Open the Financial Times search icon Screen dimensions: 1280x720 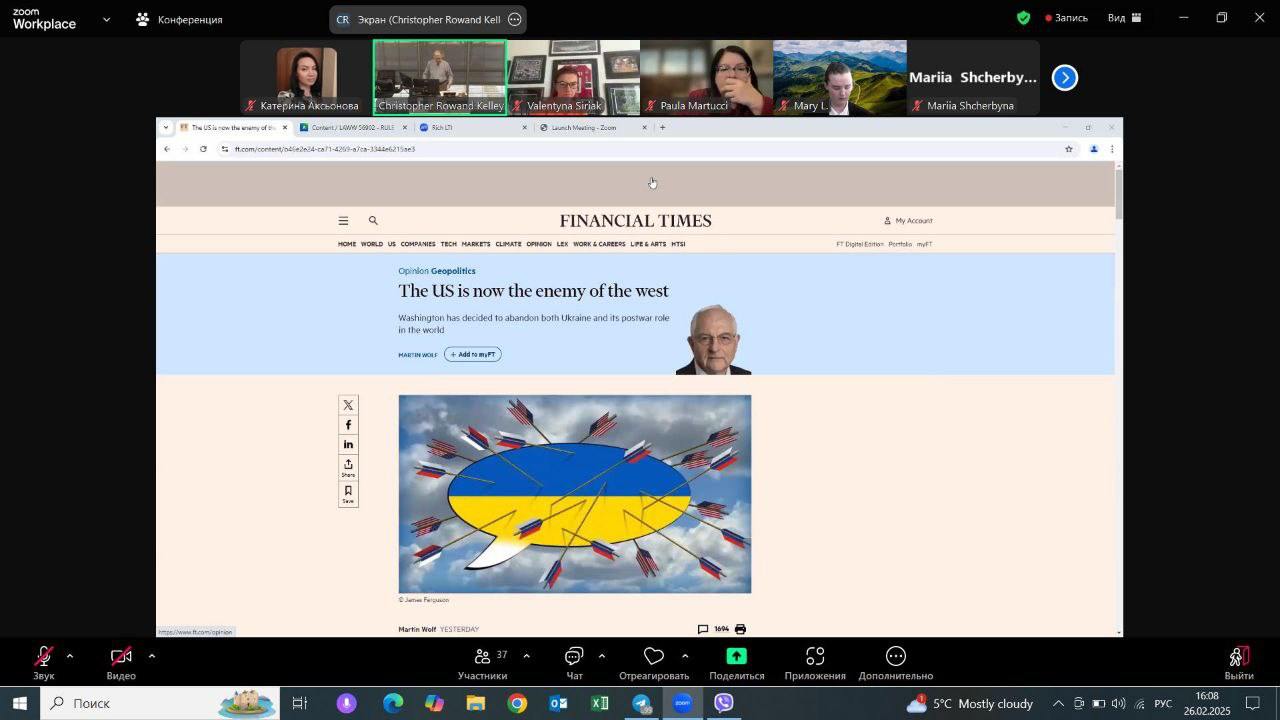pos(373,221)
